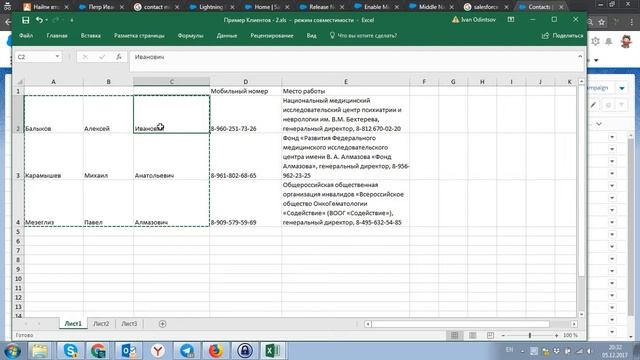The image size is (640, 360).
Task: Click the Select All corner triangle
Action: (20, 82)
